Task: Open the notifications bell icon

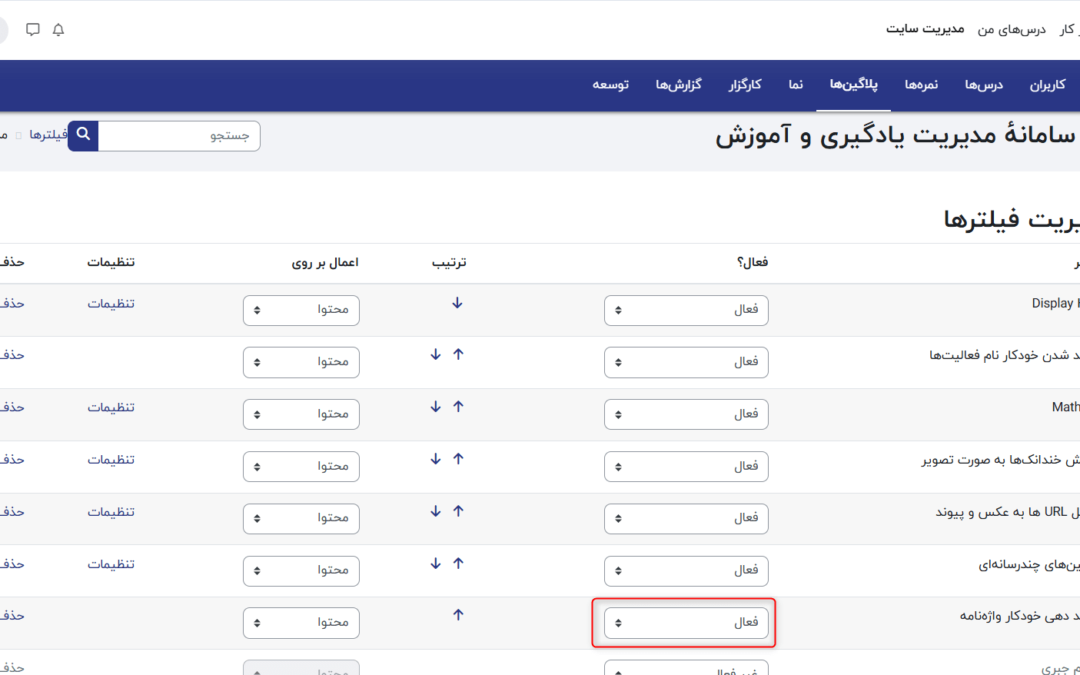Action: [x=58, y=30]
